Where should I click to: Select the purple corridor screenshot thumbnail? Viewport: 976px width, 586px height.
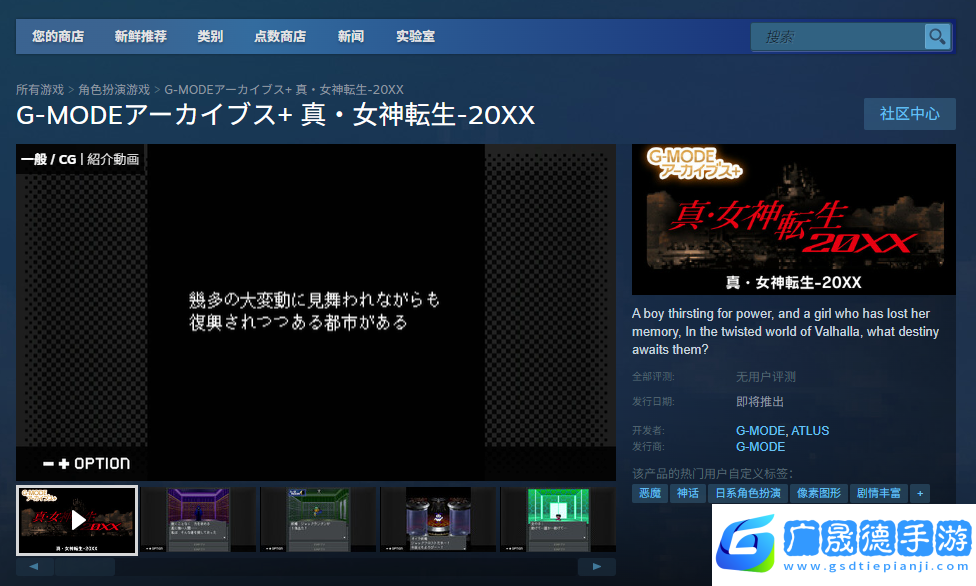(x=198, y=520)
